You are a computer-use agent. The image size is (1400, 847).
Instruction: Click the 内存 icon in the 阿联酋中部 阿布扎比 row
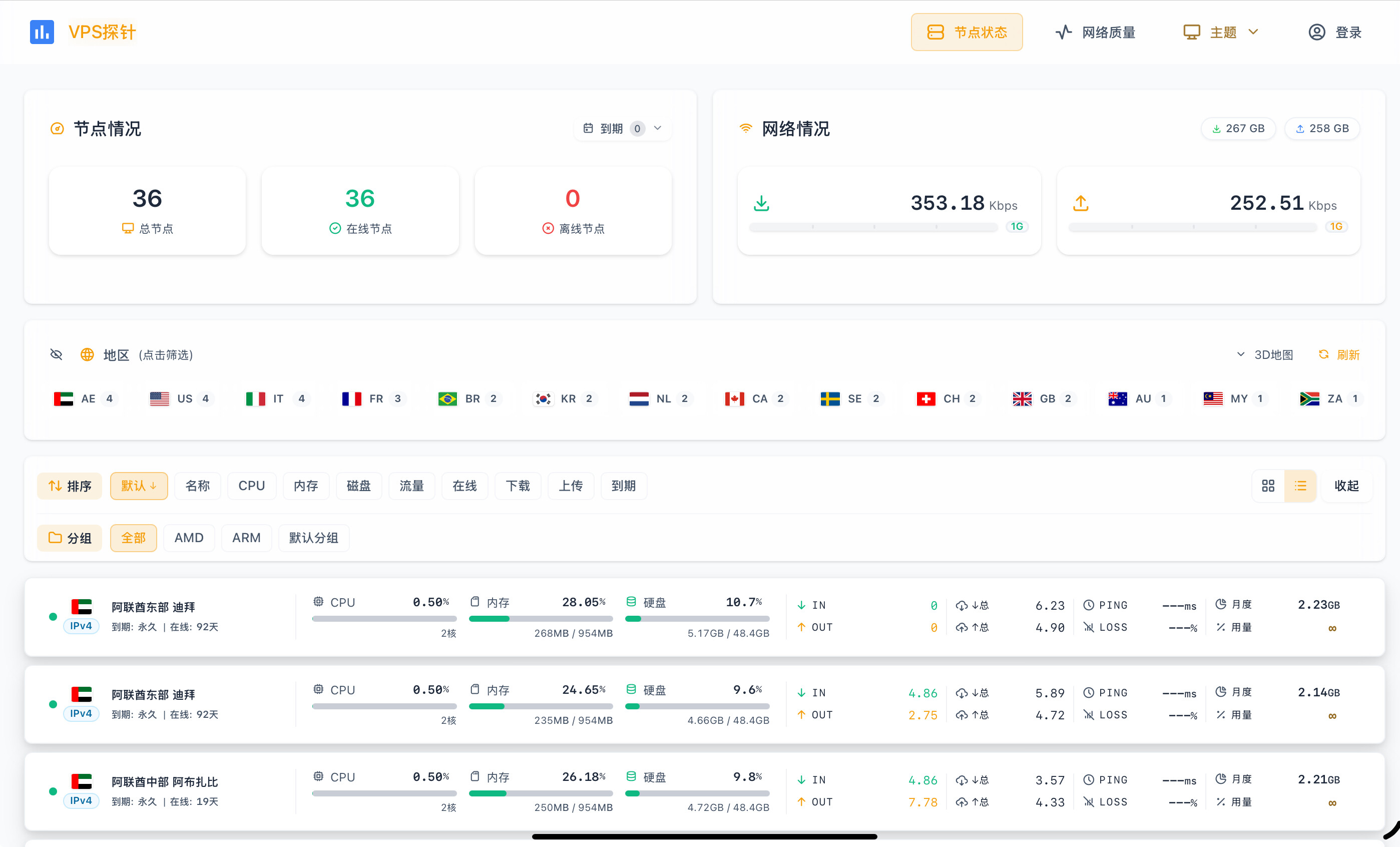coord(475,776)
